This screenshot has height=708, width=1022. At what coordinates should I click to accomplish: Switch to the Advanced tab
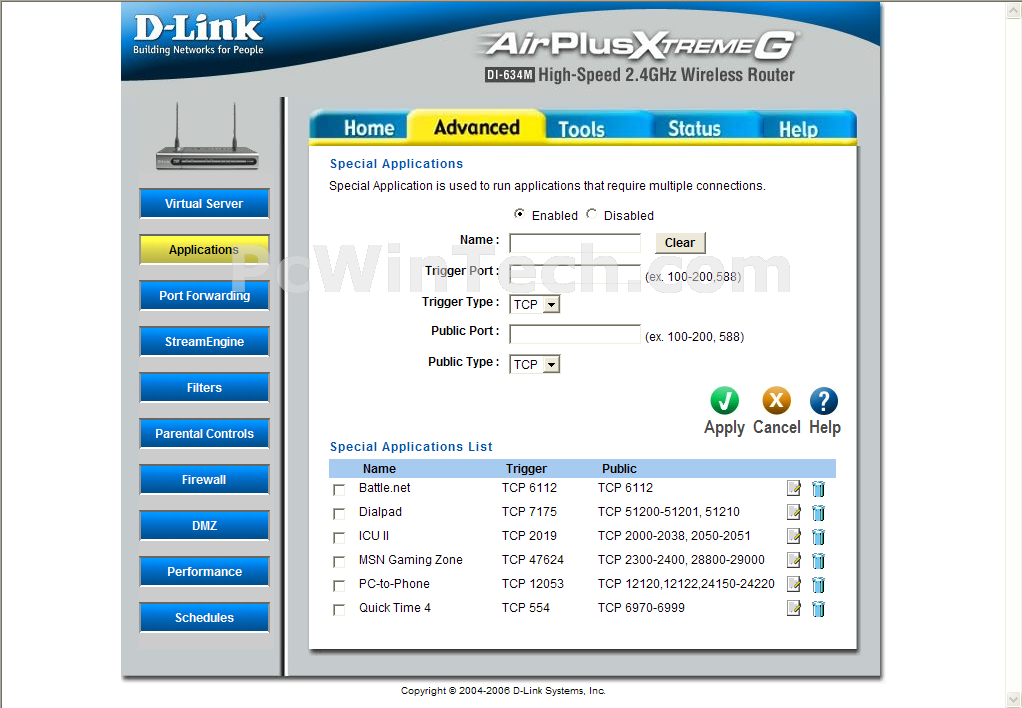[x=476, y=126]
